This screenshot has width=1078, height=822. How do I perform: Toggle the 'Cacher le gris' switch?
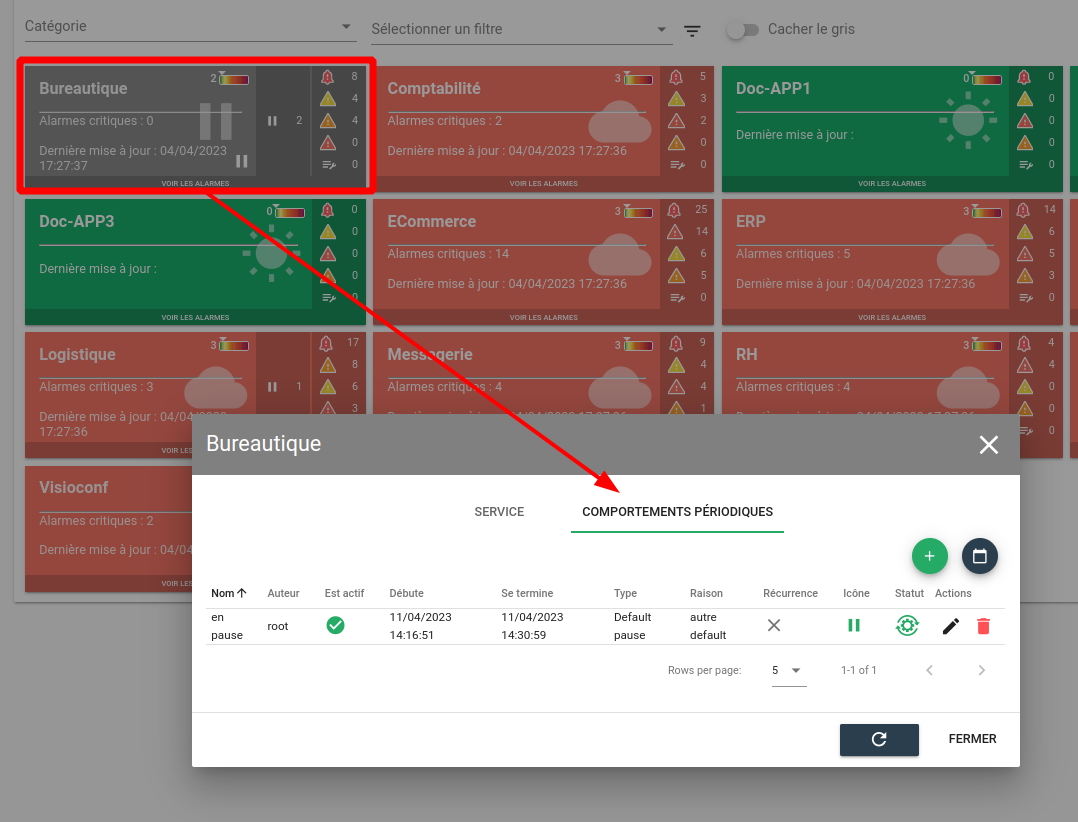coord(742,30)
